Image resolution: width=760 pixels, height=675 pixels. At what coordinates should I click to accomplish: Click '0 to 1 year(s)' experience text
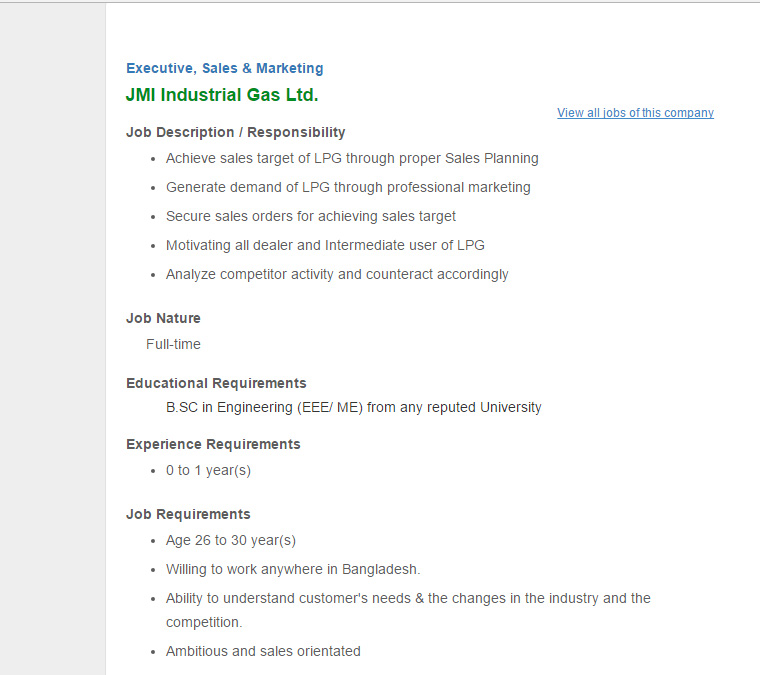[208, 471]
